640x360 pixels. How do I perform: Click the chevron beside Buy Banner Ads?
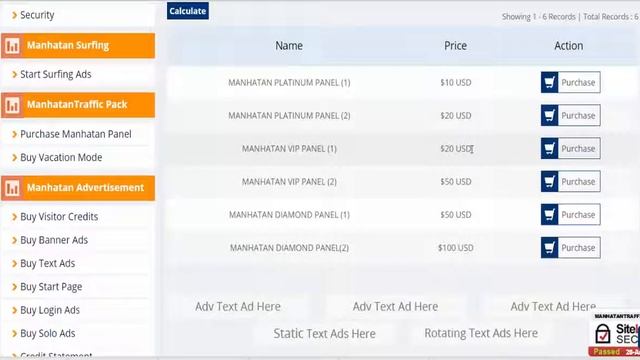tap(14, 240)
